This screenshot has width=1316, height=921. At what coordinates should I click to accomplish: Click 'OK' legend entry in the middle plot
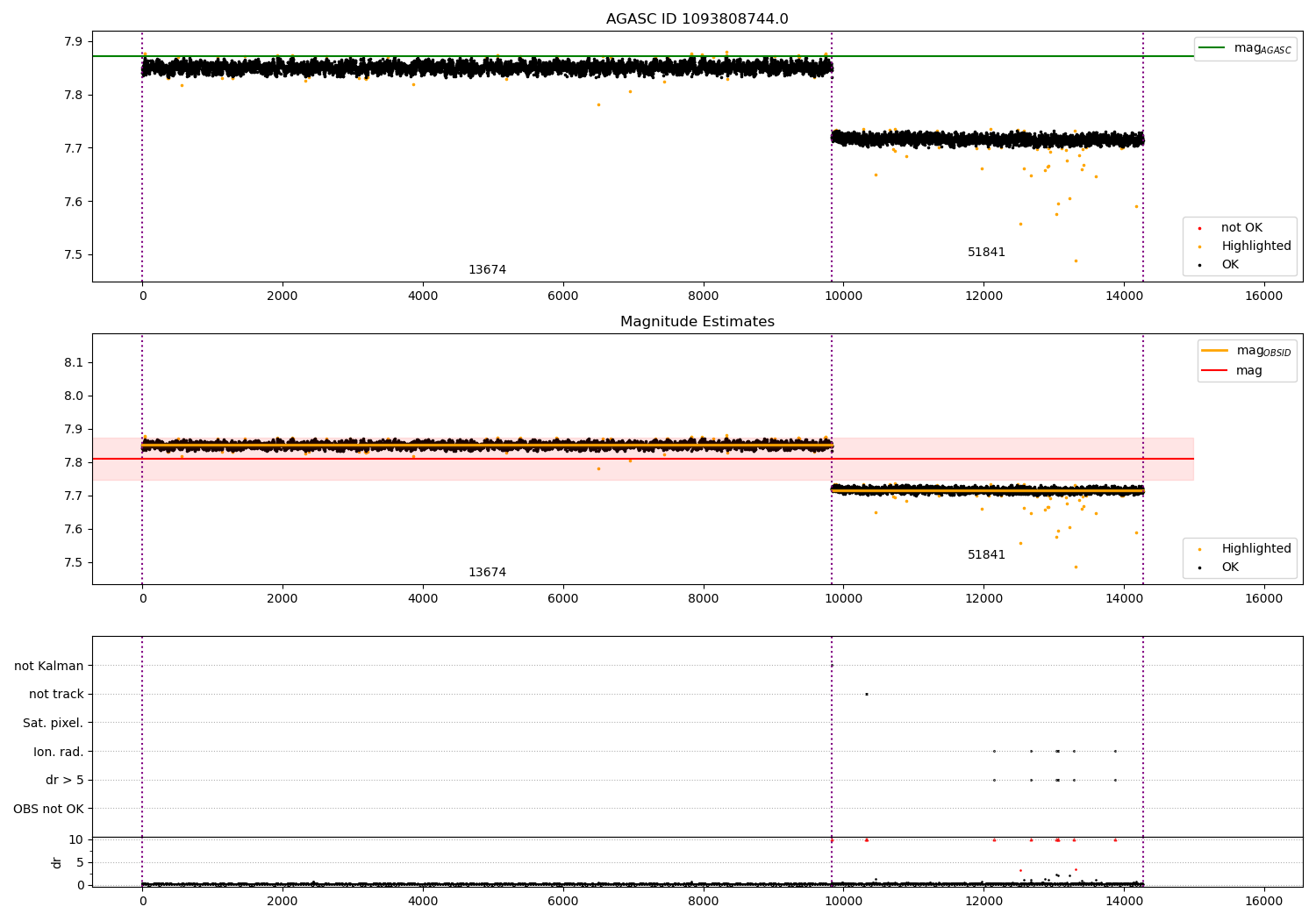pyautogui.click(x=1220, y=568)
